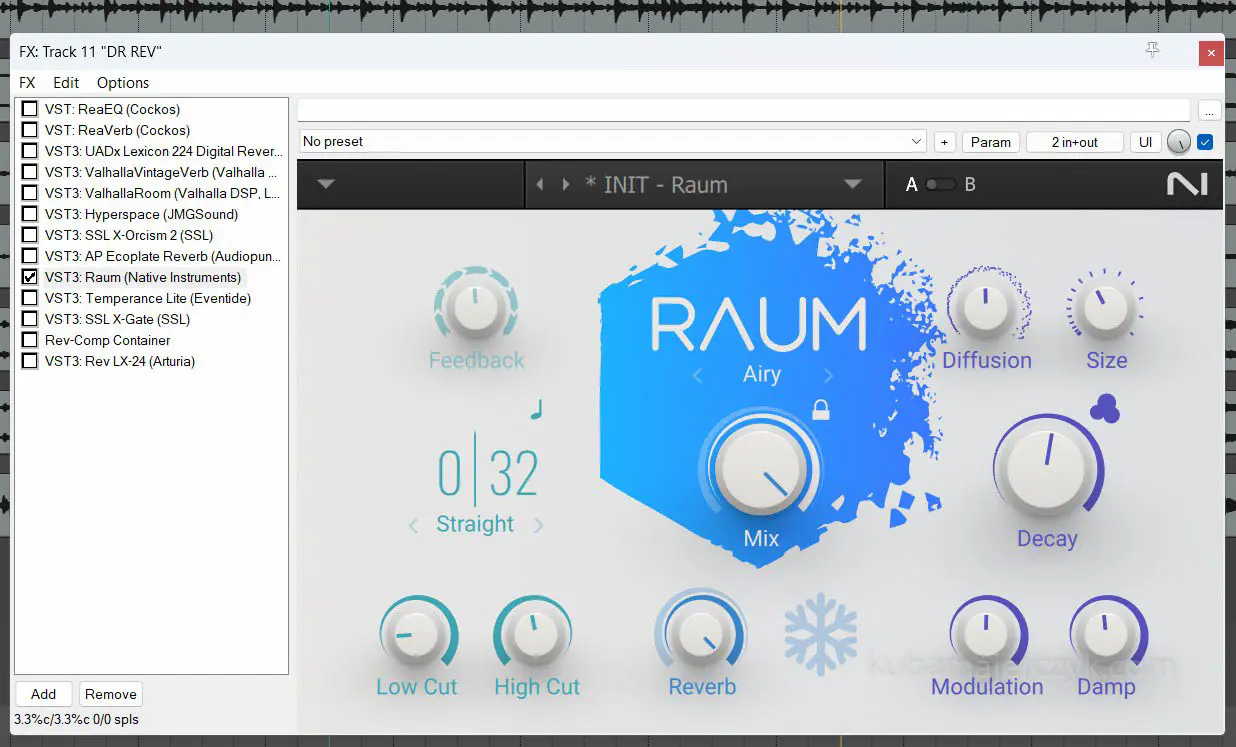The width and height of the screenshot is (1236, 747).
Task: Click the Mix lock icon
Action: 820,409
